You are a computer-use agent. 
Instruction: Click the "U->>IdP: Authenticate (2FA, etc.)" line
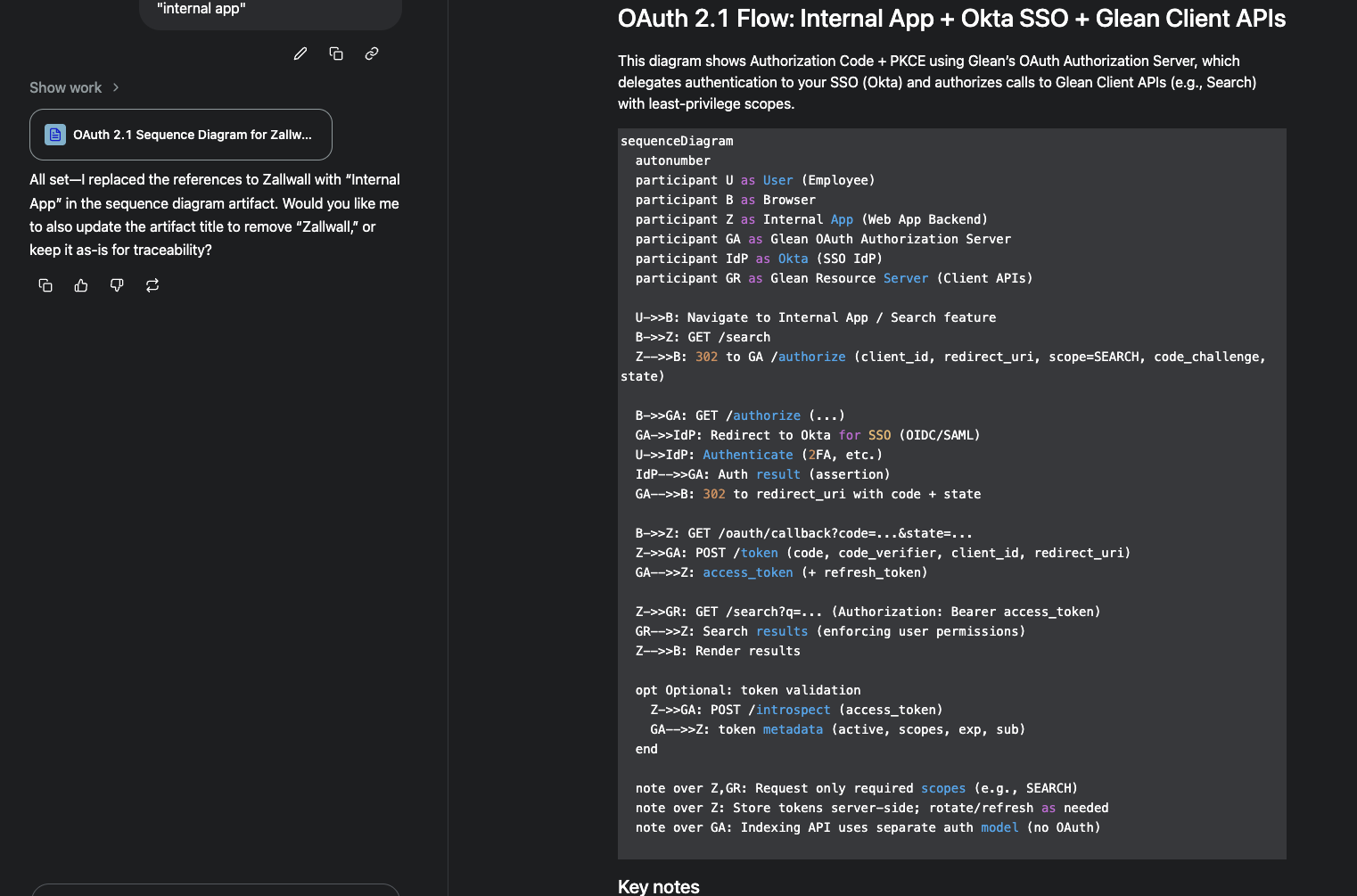tap(759, 455)
